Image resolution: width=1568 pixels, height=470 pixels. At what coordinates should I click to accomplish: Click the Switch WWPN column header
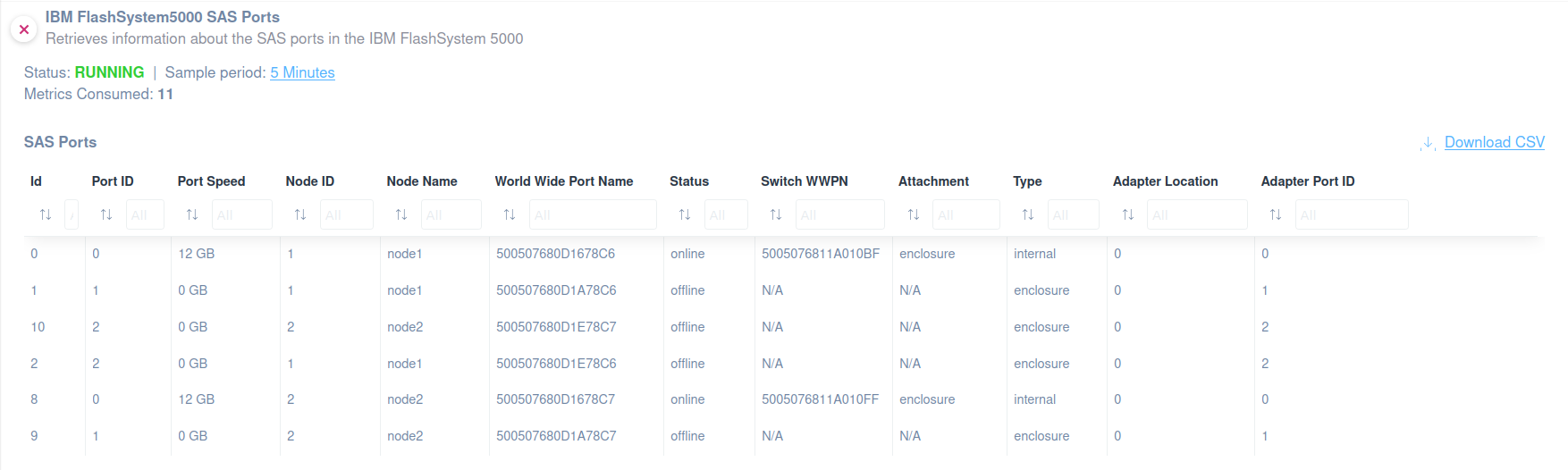(805, 181)
